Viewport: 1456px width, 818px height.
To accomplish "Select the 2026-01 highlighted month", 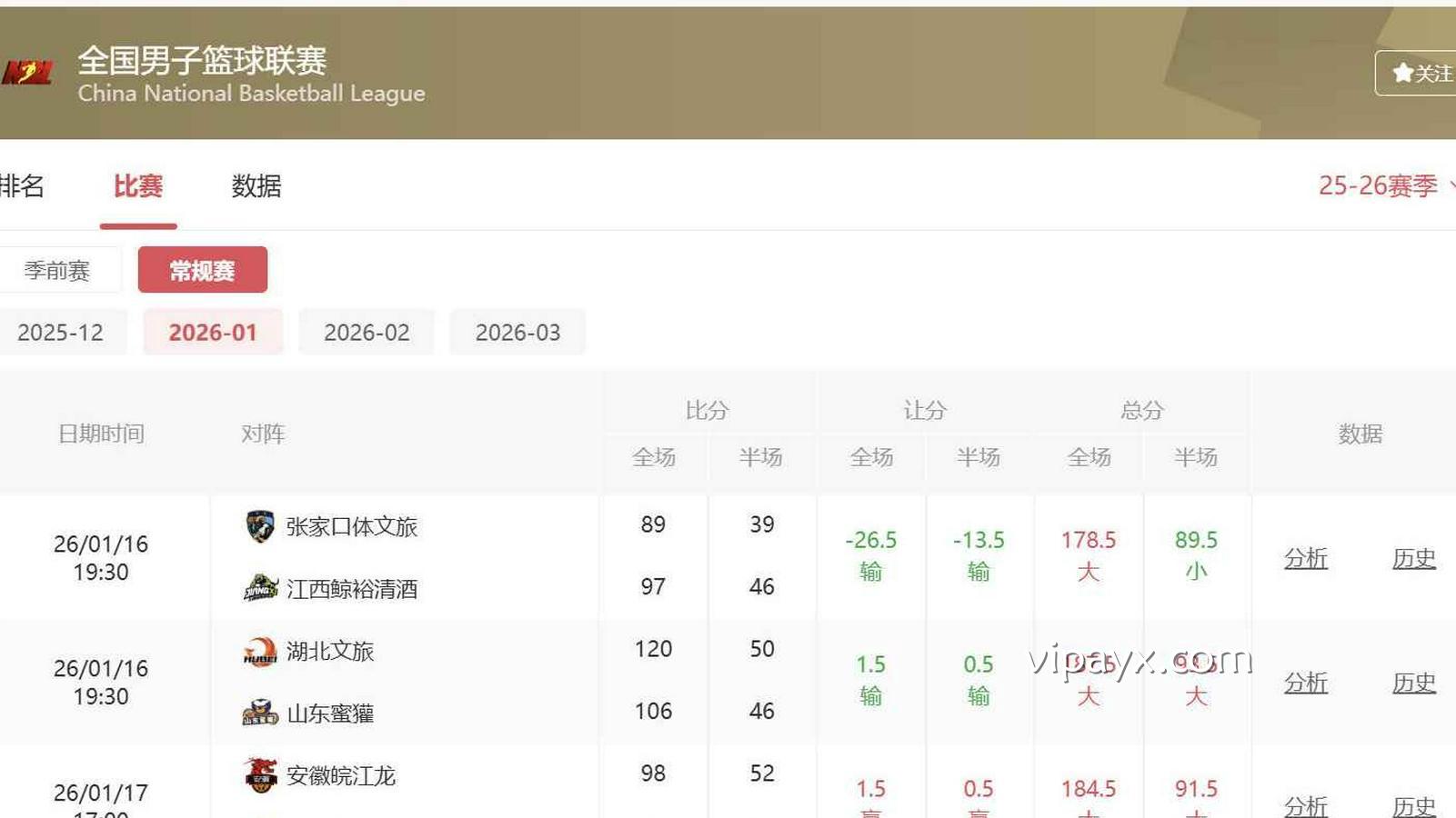I will coord(213,332).
